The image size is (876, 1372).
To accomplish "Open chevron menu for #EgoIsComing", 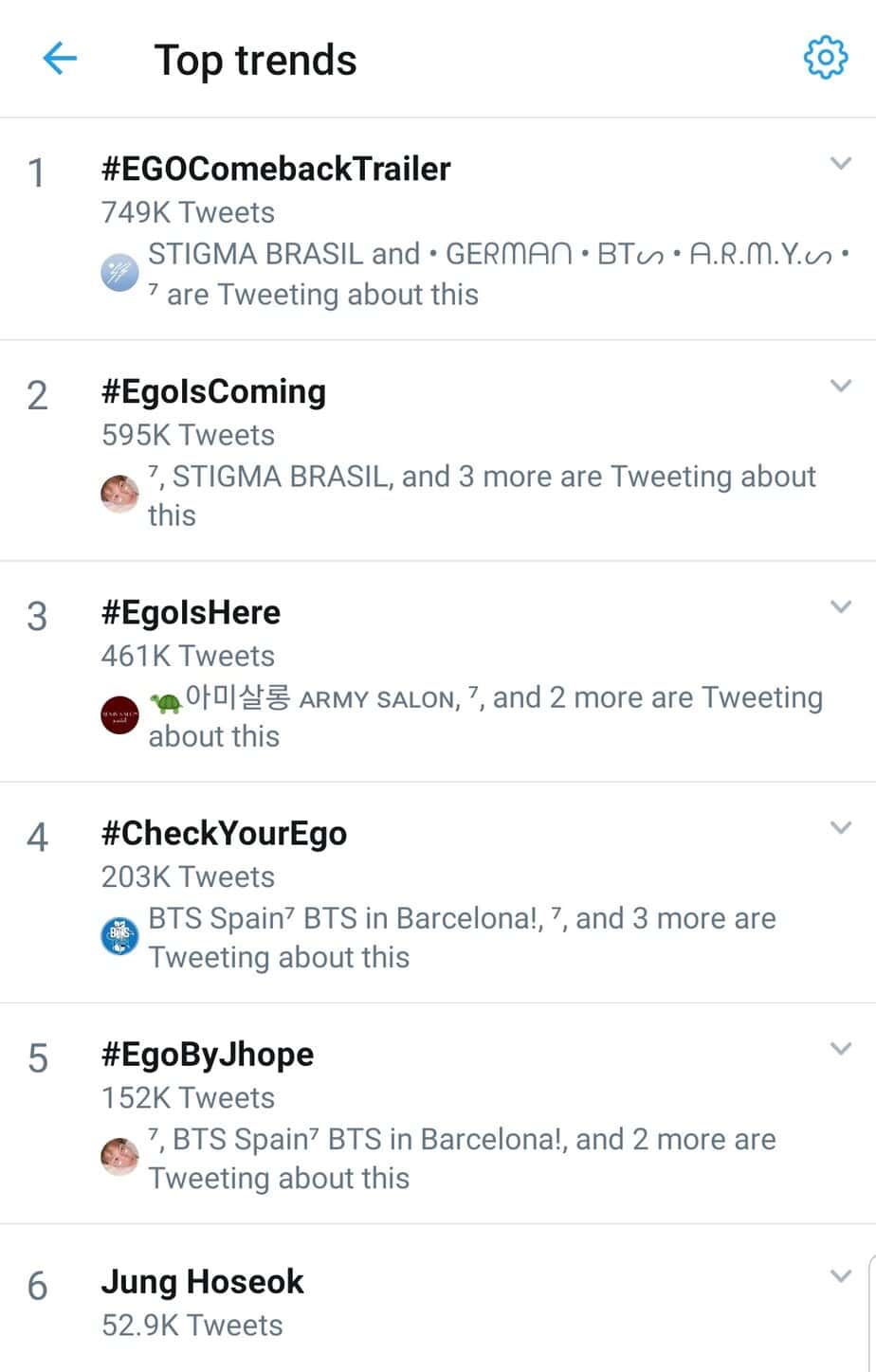I will 840,386.
